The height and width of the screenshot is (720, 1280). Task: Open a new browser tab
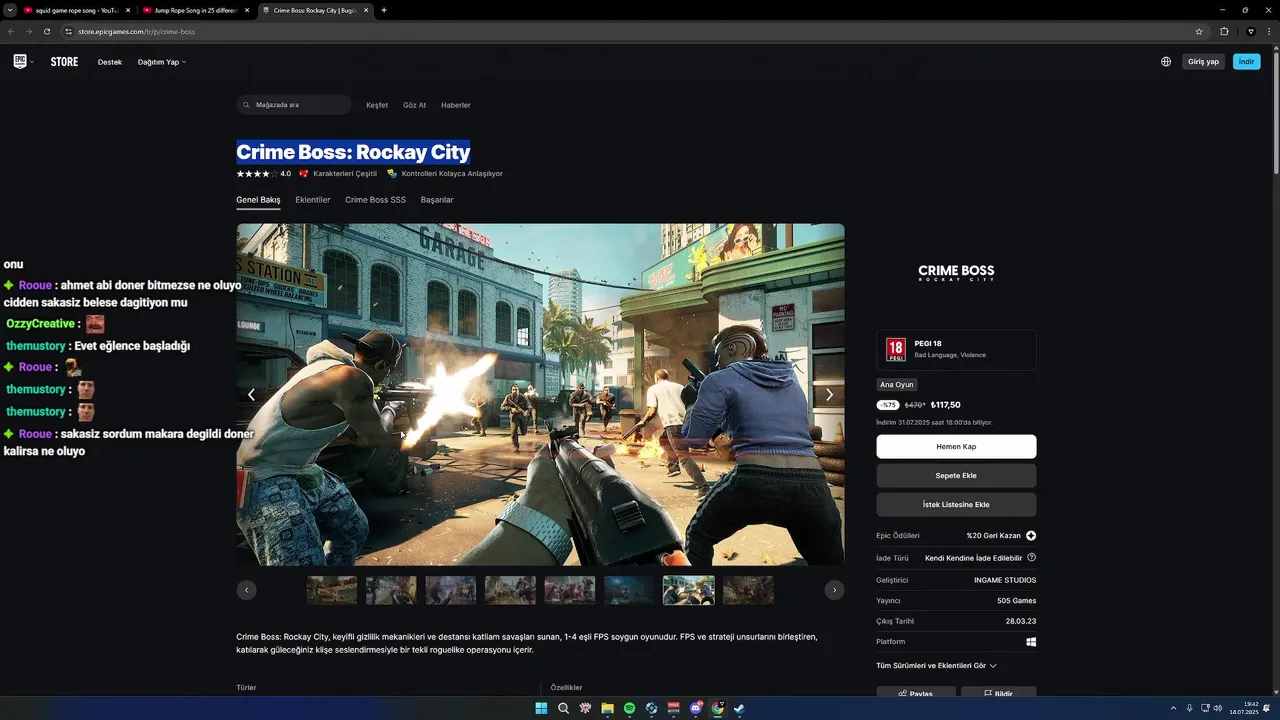tap(384, 10)
